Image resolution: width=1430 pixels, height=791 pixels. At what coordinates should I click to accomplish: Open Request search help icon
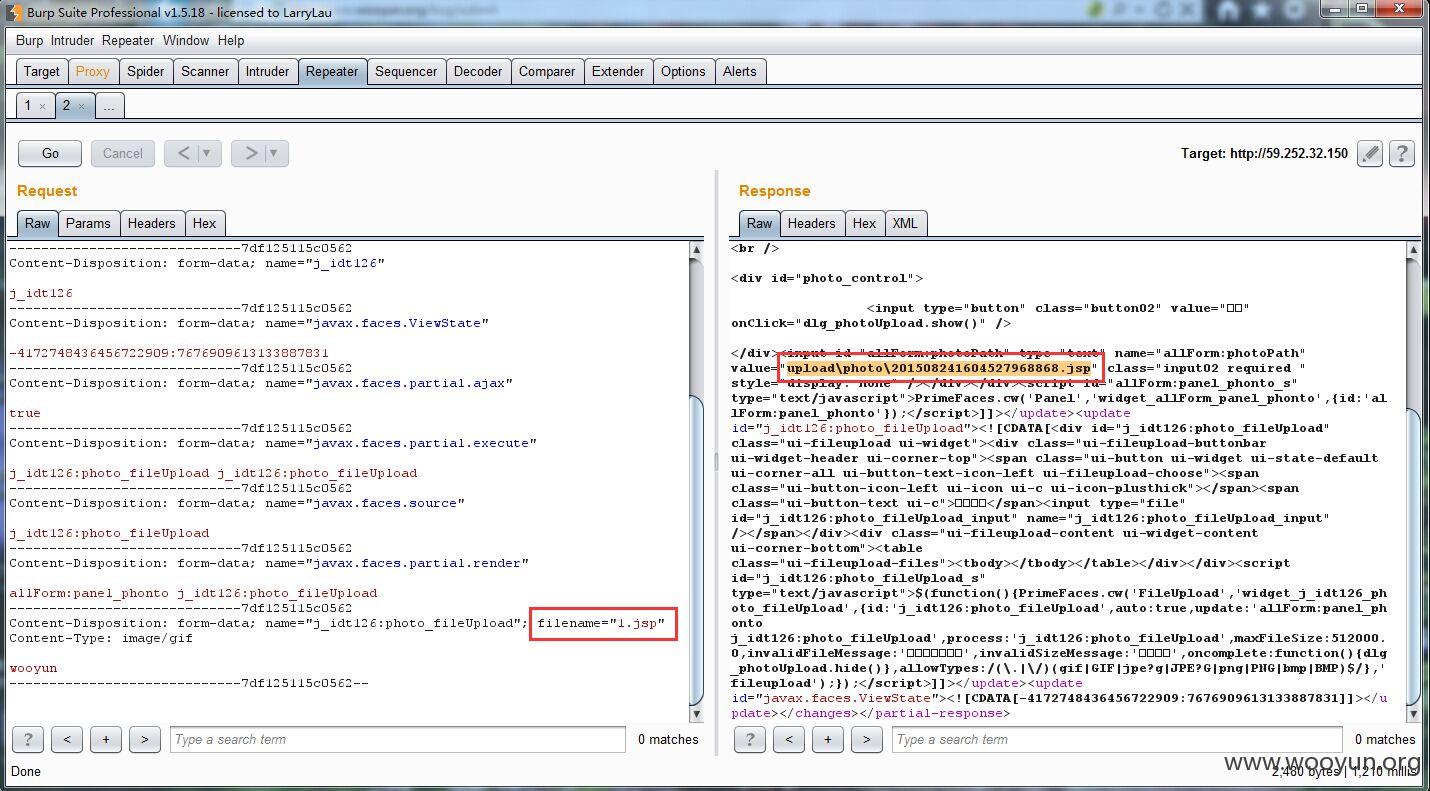point(27,739)
